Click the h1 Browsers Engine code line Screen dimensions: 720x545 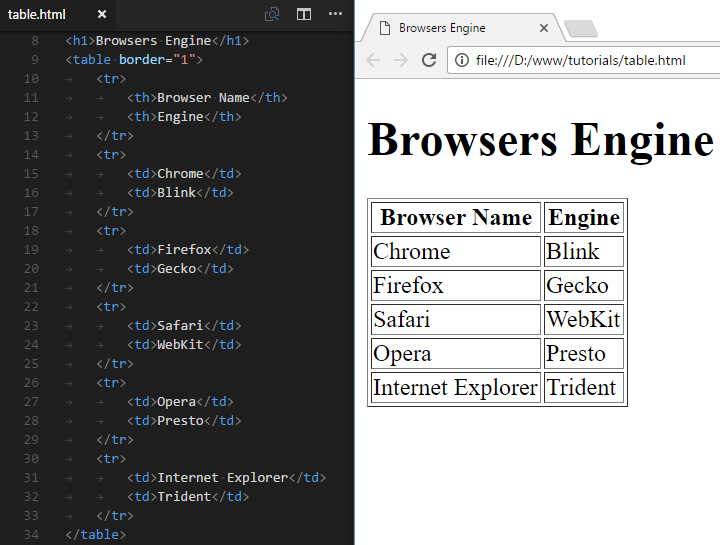pyautogui.click(x=157, y=41)
